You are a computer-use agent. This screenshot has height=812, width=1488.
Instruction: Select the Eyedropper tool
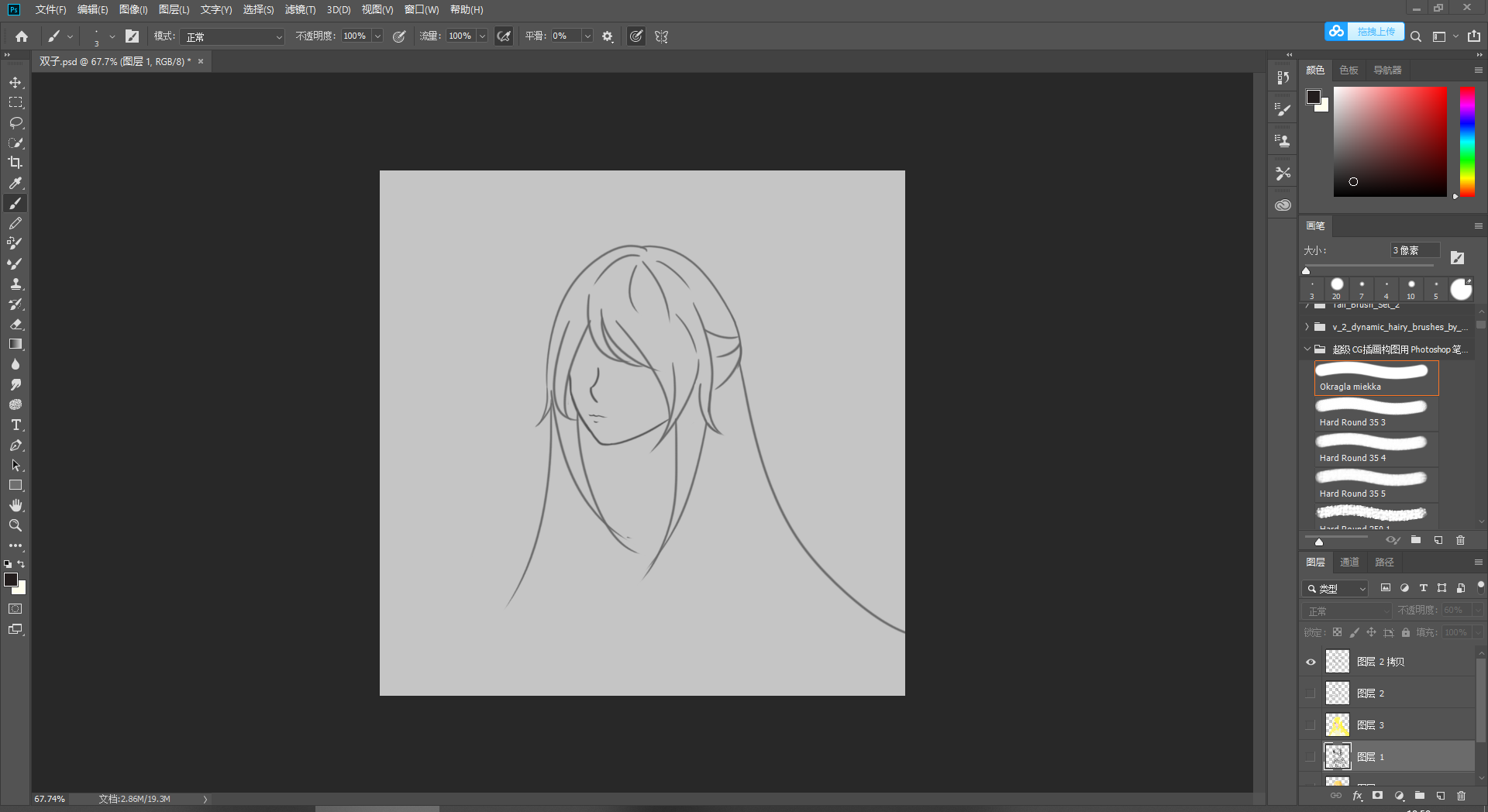(x=15, y=183)
